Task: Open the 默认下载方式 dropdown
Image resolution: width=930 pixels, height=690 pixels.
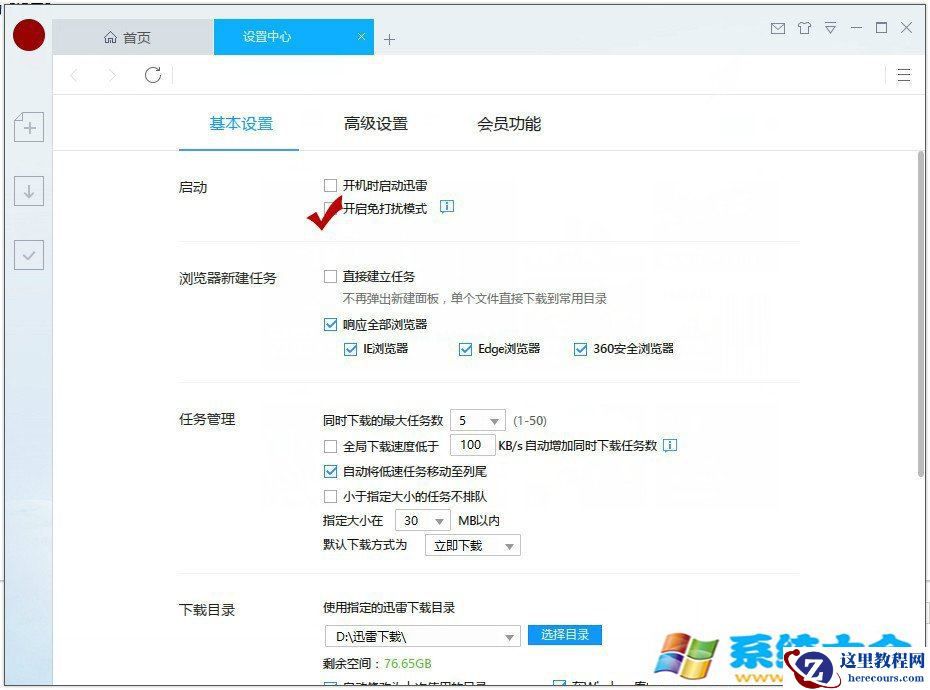Action: point(472,545)
